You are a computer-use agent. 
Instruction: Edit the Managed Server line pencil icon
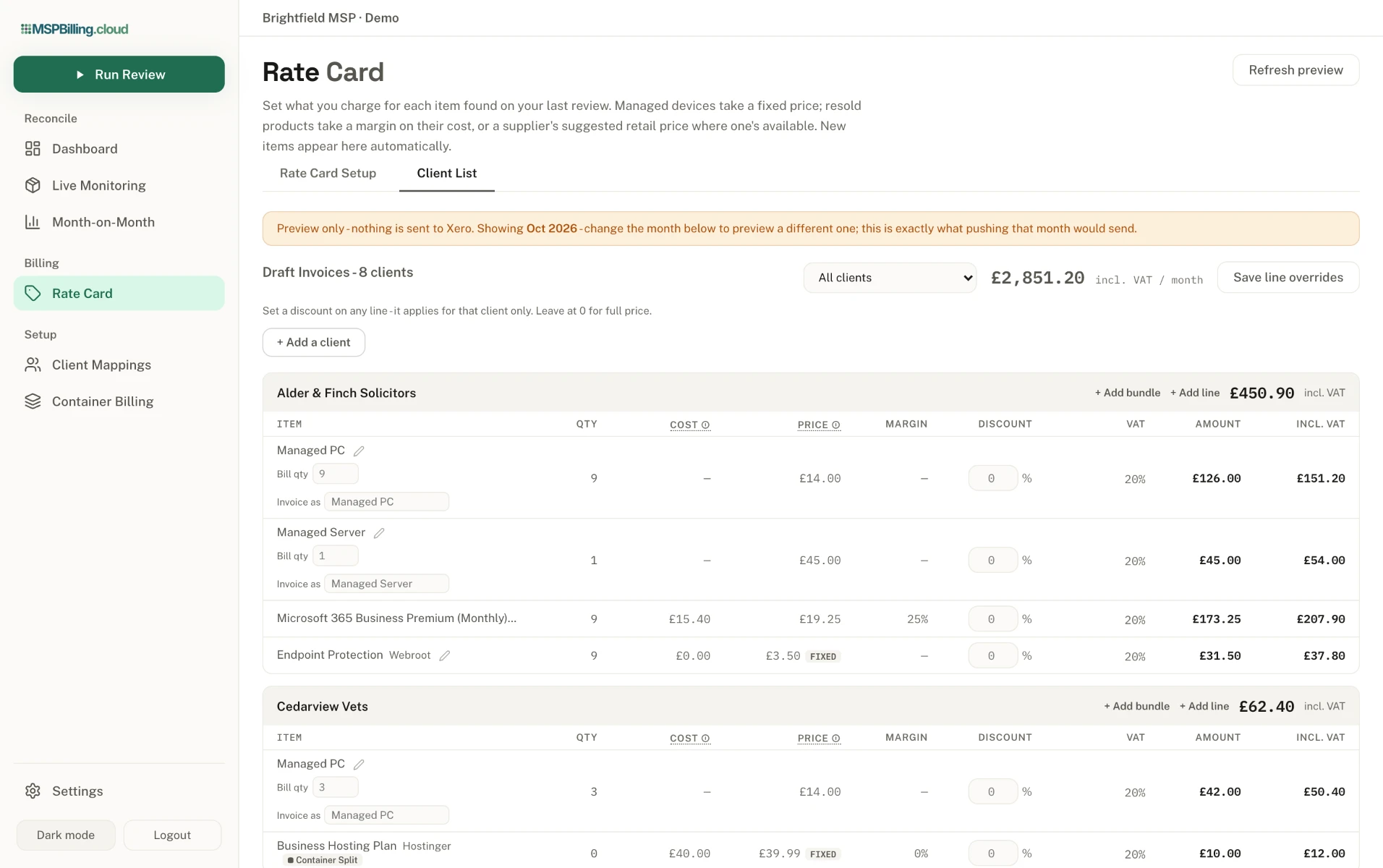click(379, 533)
